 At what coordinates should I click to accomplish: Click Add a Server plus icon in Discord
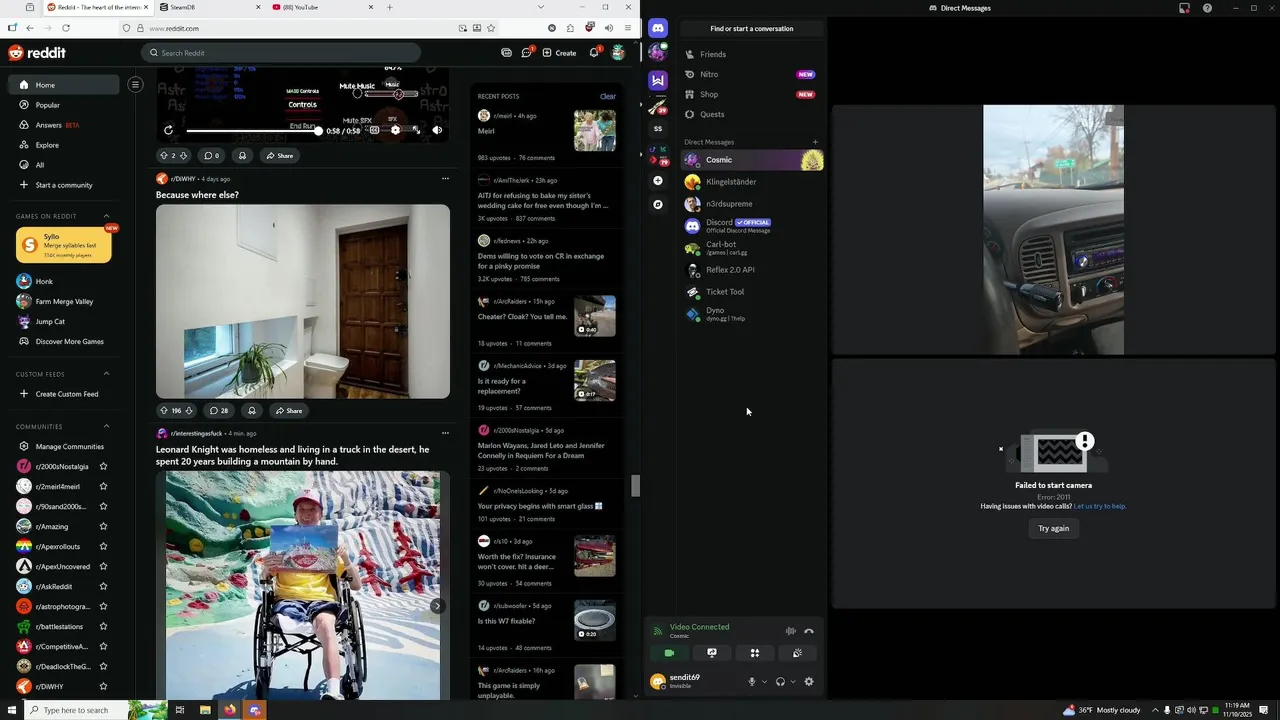pos(657,180)
